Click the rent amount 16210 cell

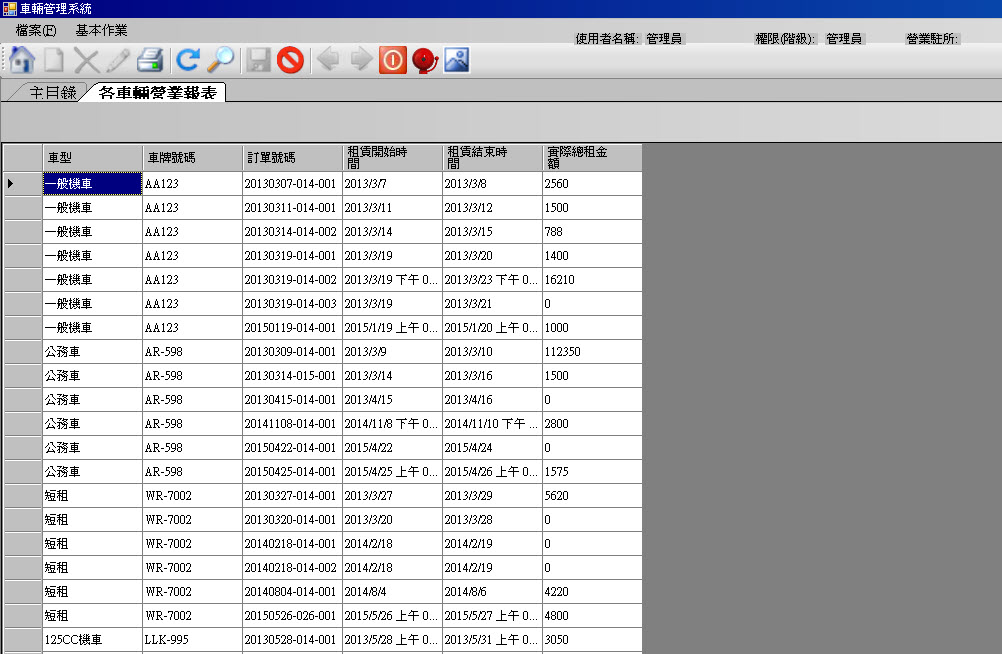pos(592,279)
